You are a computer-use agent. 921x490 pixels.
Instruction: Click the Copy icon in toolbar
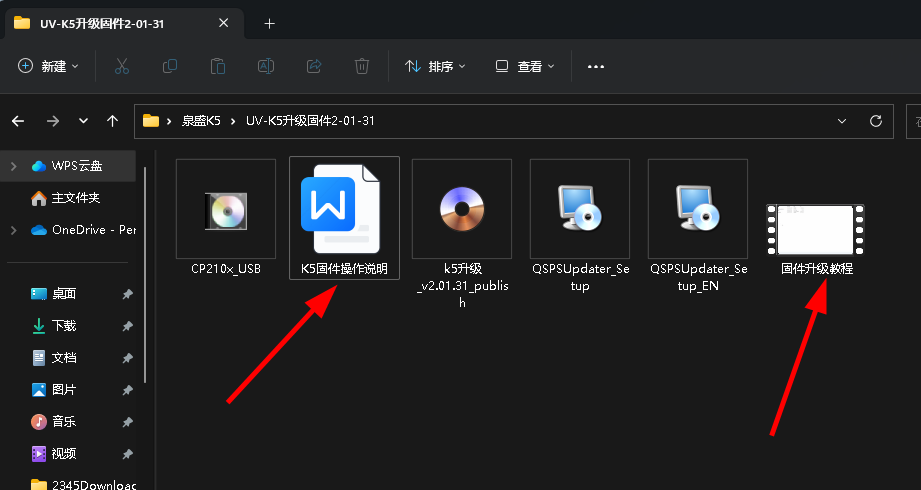tap(170, 66)
